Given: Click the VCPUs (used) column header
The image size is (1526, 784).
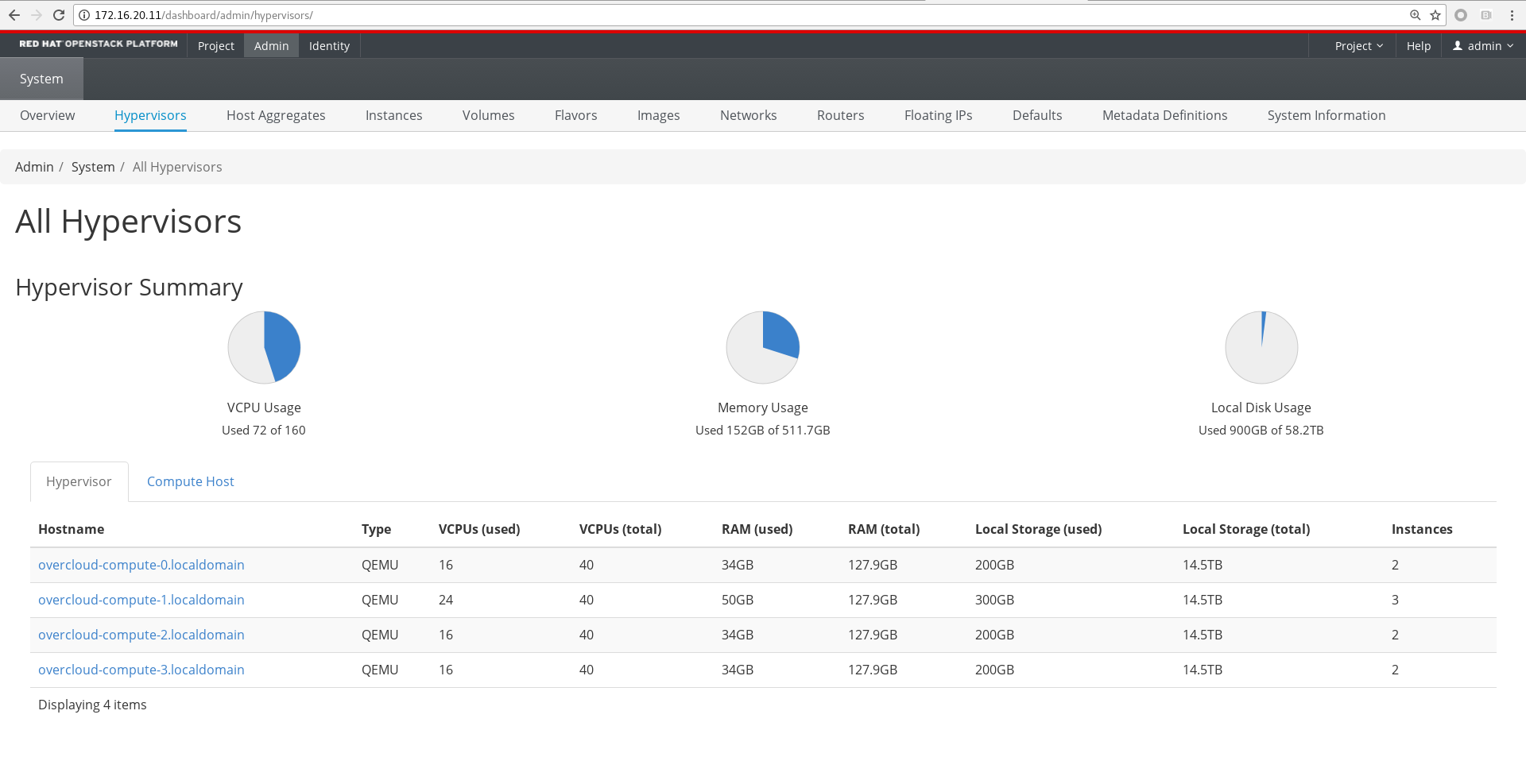Looking at the screenshot, I should coord(479,529).
